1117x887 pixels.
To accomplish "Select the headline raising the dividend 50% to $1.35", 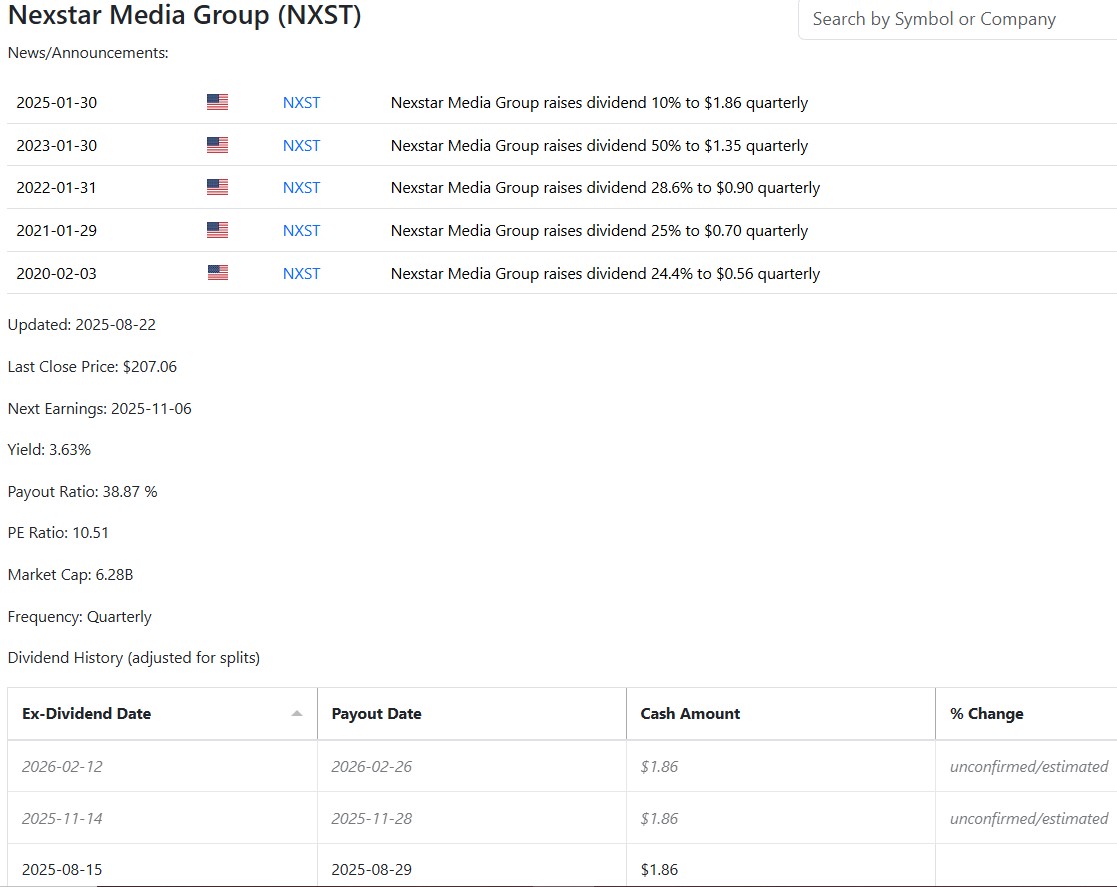I will click(x=599, y=145).
